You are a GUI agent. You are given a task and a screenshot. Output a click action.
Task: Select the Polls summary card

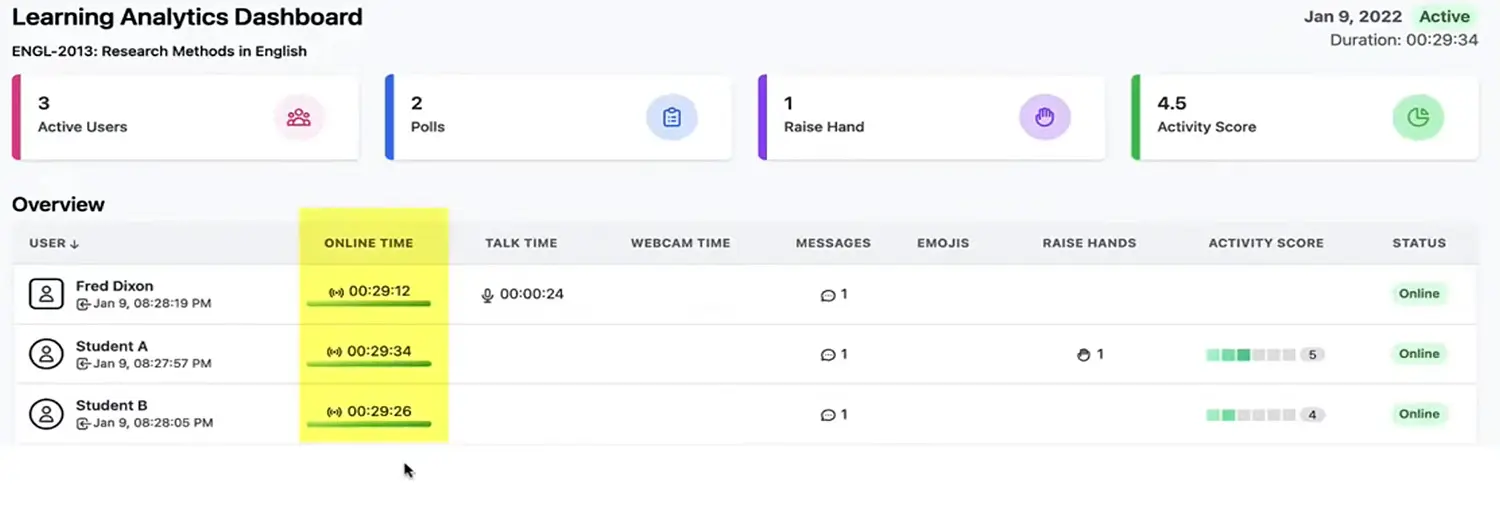coord(558,117)
